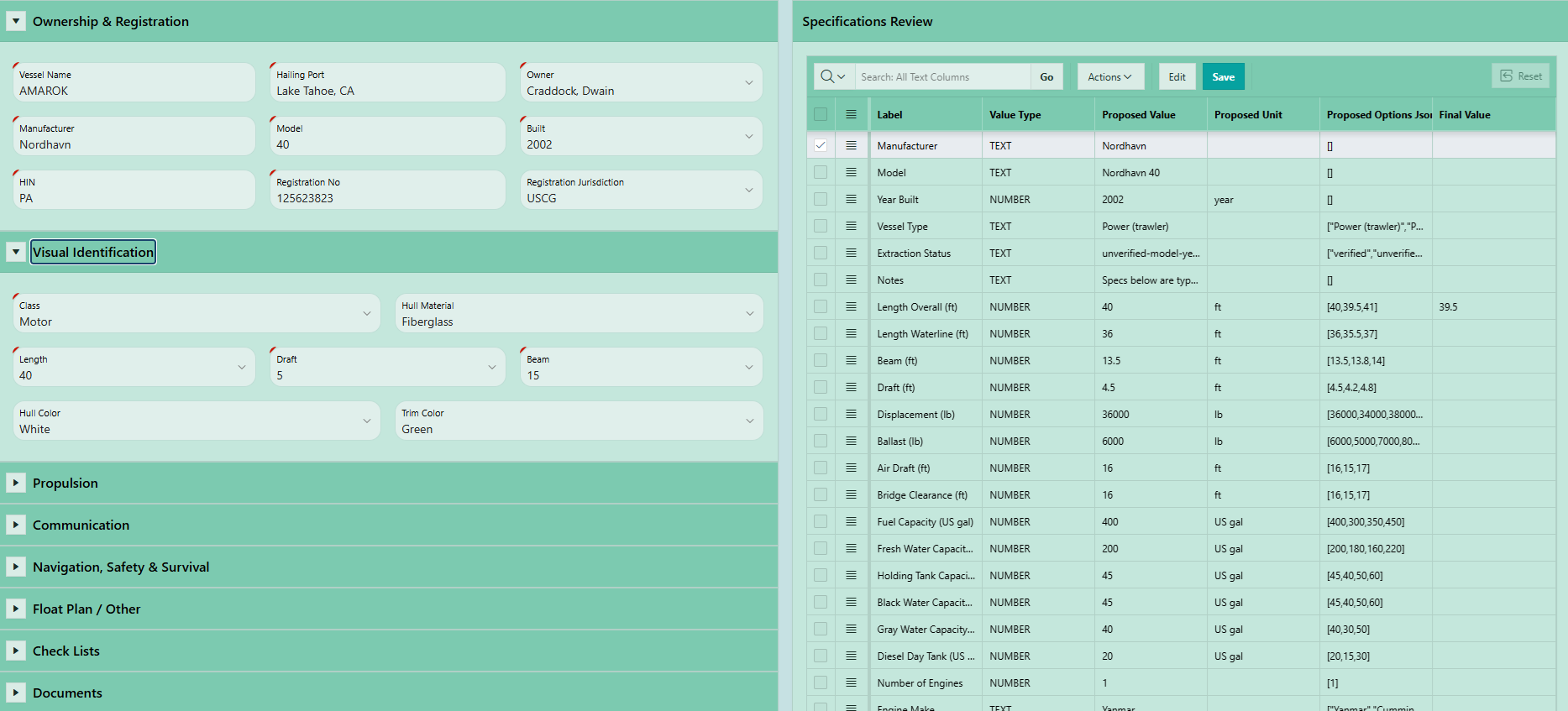Open the row menu icon for Bridge Clearance

(x=851, y=494)
